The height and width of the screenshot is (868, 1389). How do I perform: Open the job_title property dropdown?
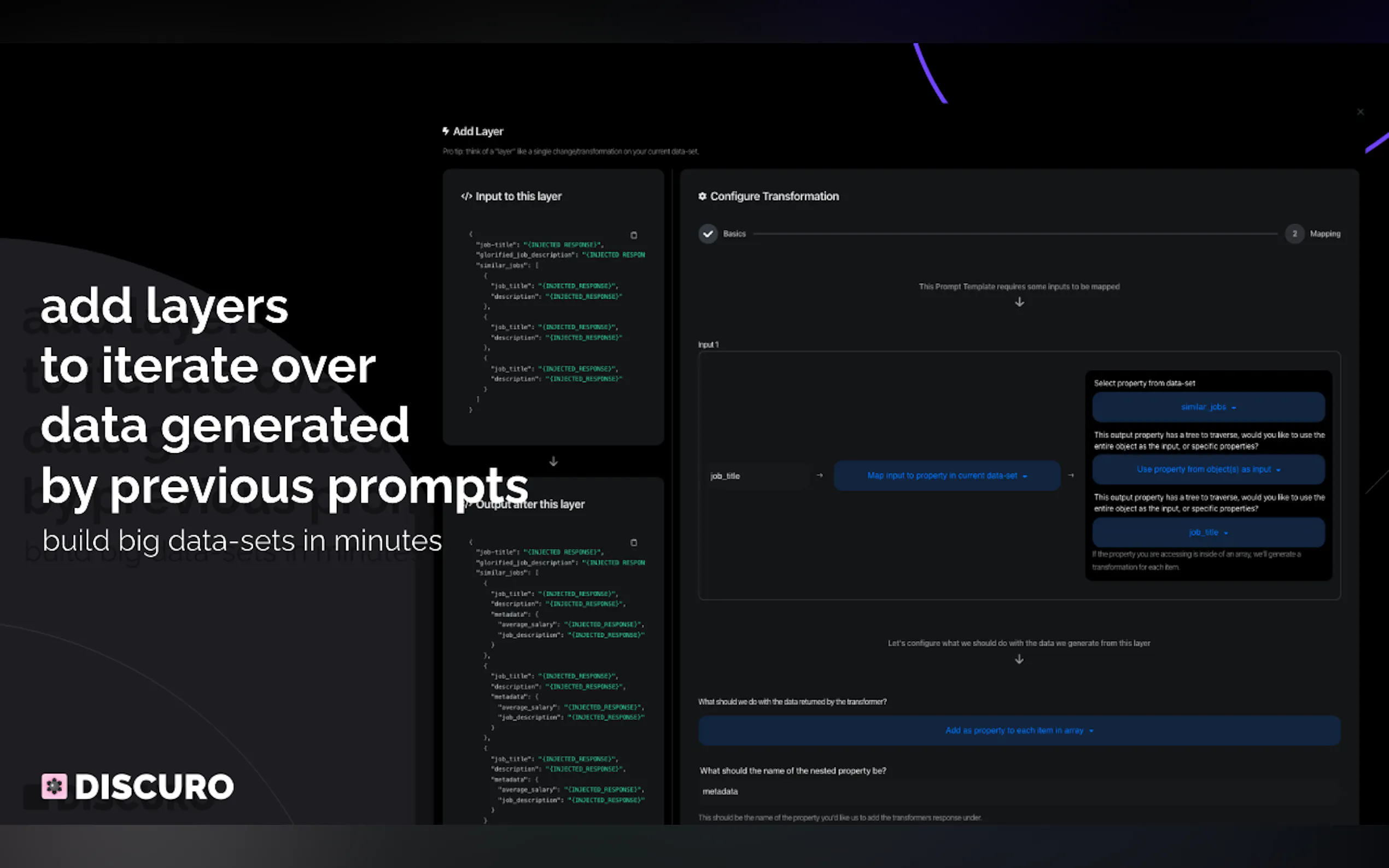click(x=1208, y=533)
